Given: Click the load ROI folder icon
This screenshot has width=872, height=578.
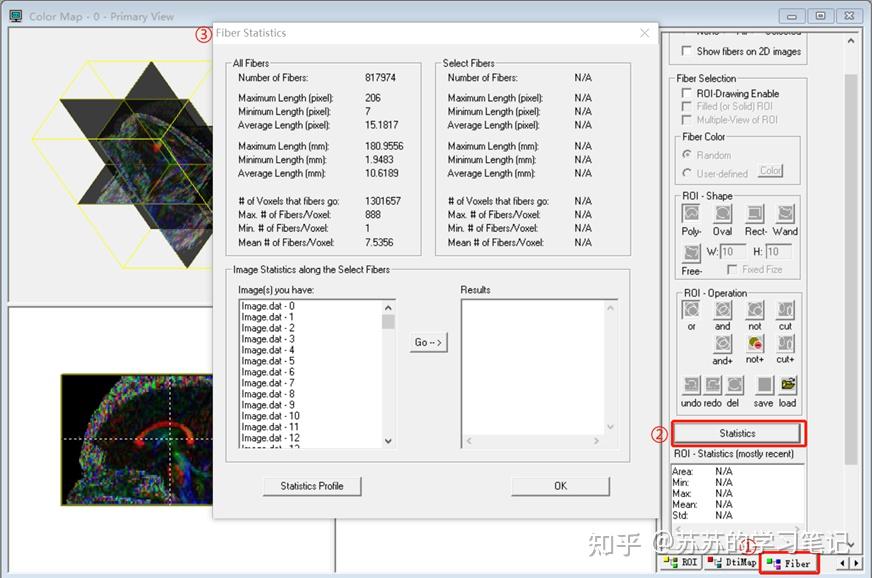Looking at the screenshot, I should (788, 385).
